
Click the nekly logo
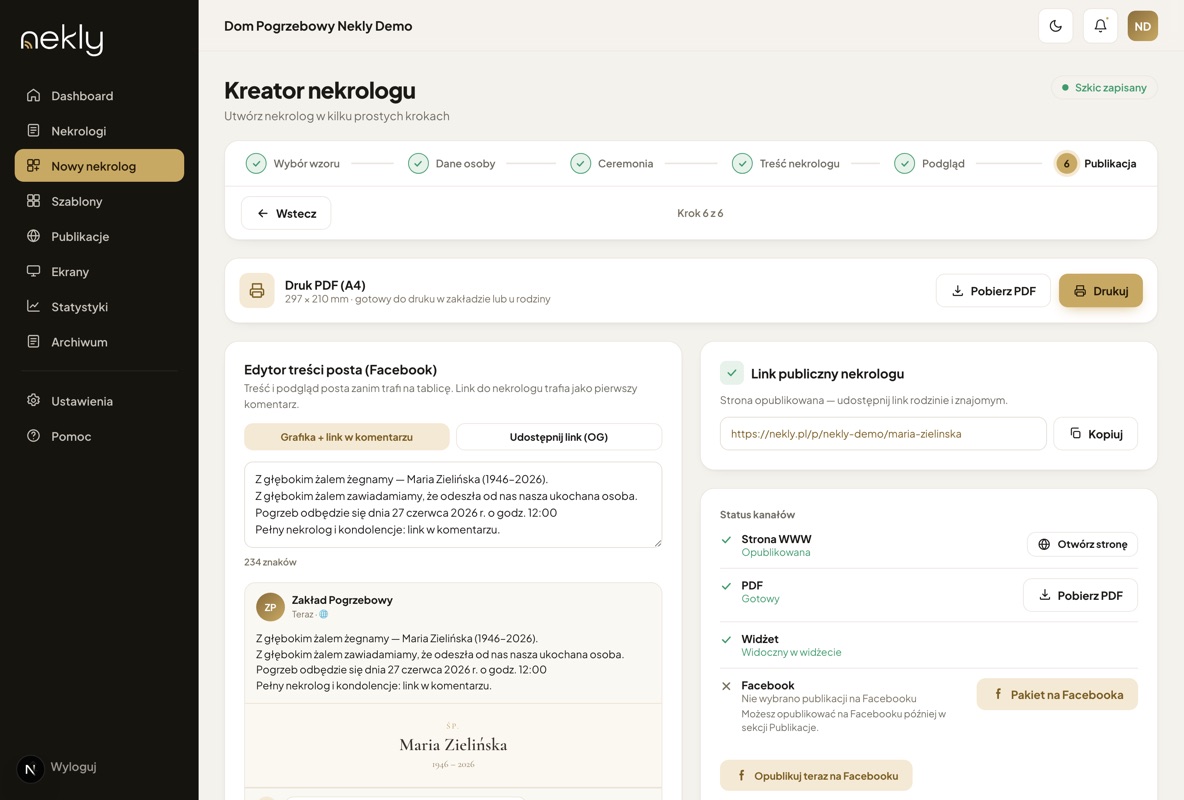click(x=62, y=40)
